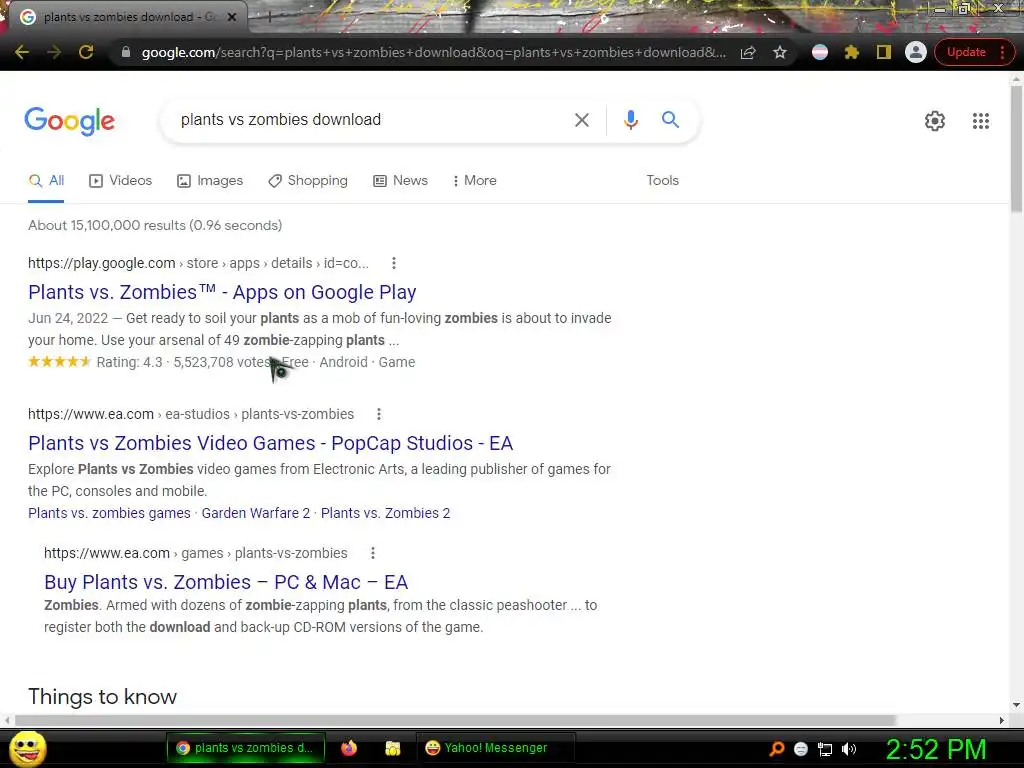Viewport: 1024px width, 768px height.
Task: Click the scroll right arrow
Action: click(1001, 720)
